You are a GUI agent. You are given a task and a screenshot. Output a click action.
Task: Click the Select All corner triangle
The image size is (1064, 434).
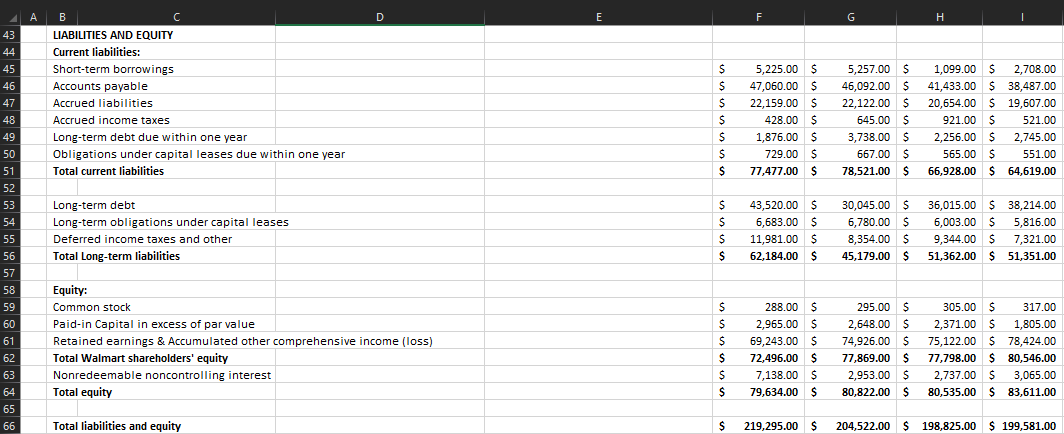tap(13, 18)
